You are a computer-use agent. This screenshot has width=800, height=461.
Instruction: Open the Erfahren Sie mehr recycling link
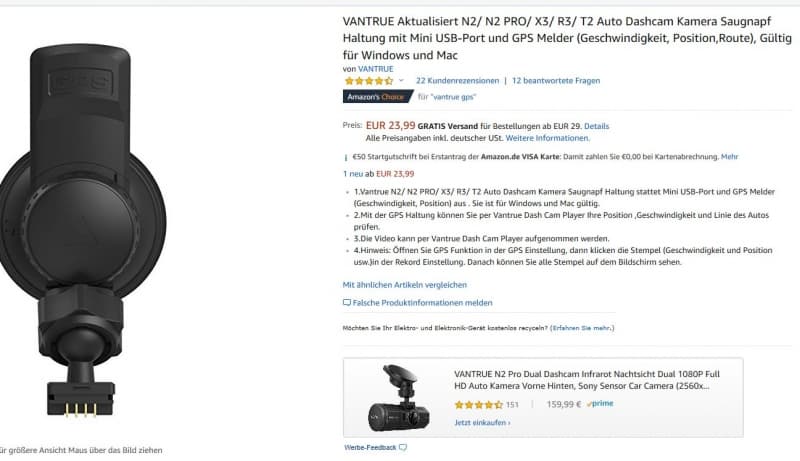point(582,328)
